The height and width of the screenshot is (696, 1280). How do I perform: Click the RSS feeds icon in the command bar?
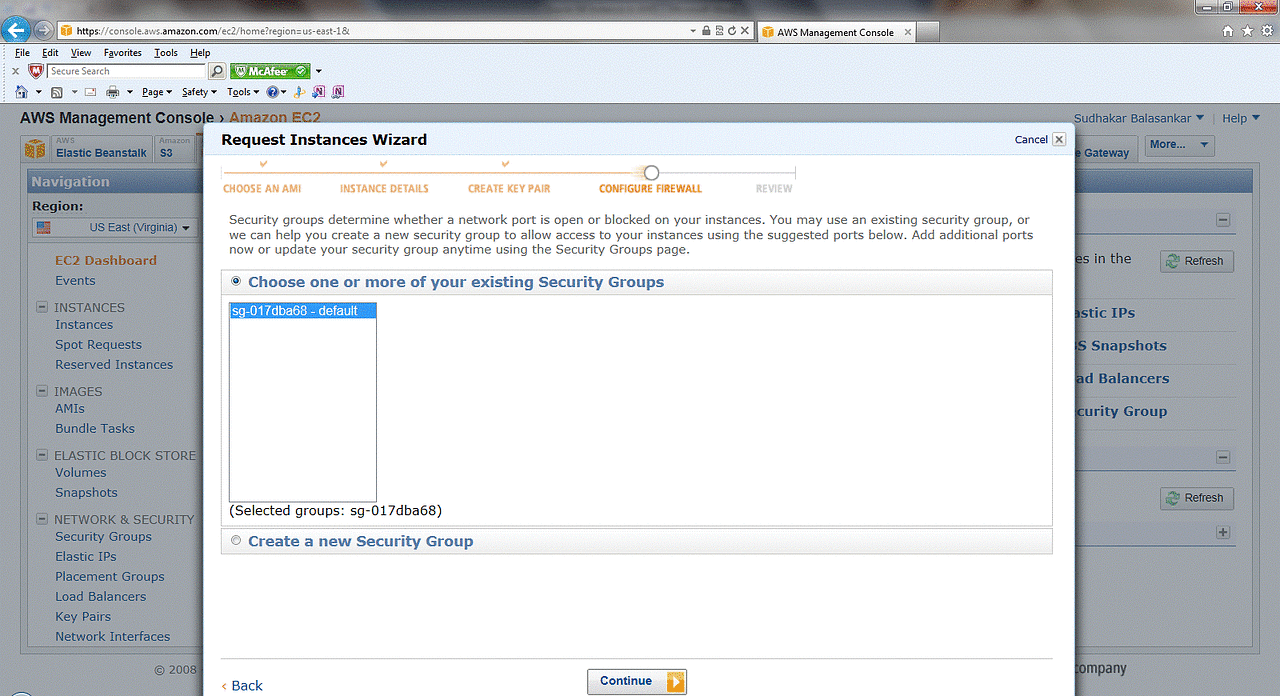pos(57,92)
